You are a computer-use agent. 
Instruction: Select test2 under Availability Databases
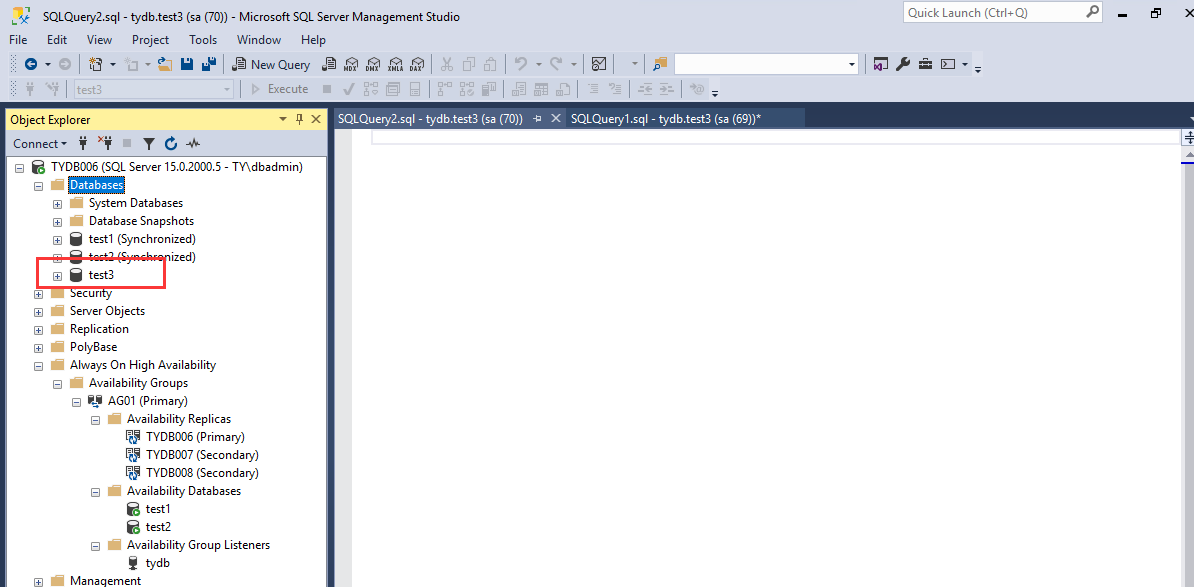(x=158, y=527)
